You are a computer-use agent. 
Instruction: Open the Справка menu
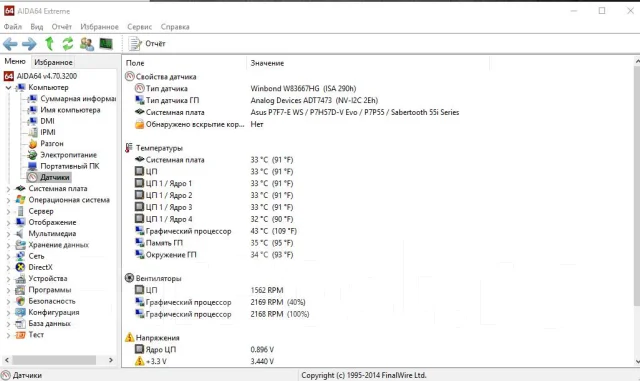pyautogui.click(x=175, y=27)
